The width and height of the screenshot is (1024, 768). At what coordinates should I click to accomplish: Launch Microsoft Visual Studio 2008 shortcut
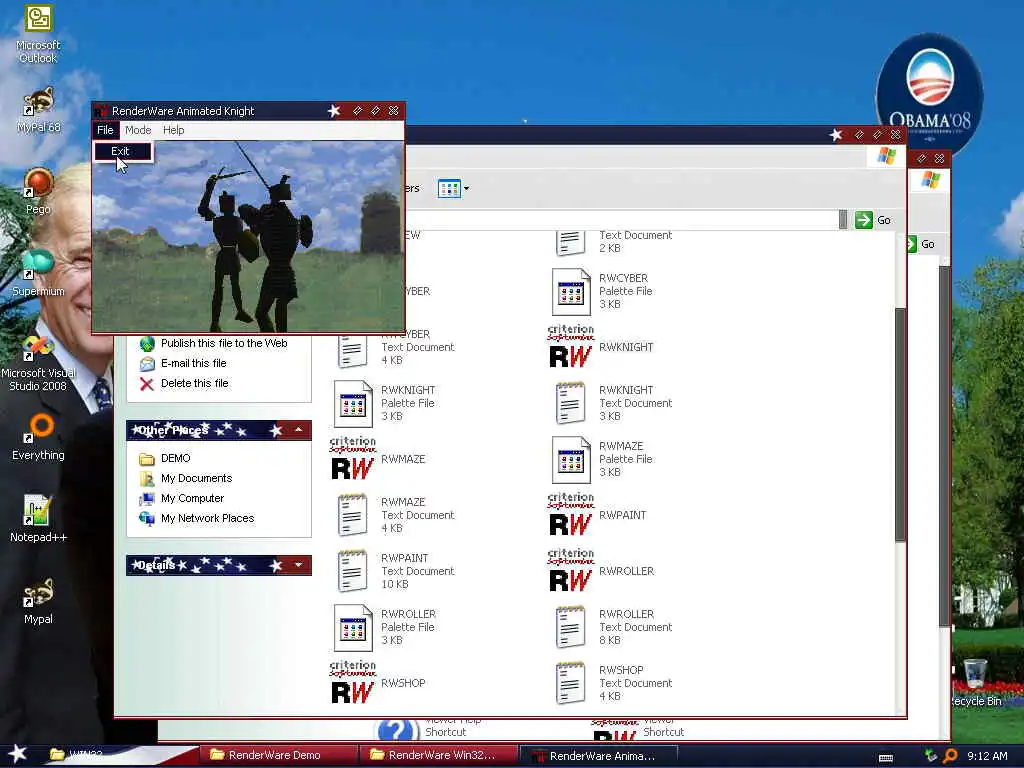pos(38,363)
